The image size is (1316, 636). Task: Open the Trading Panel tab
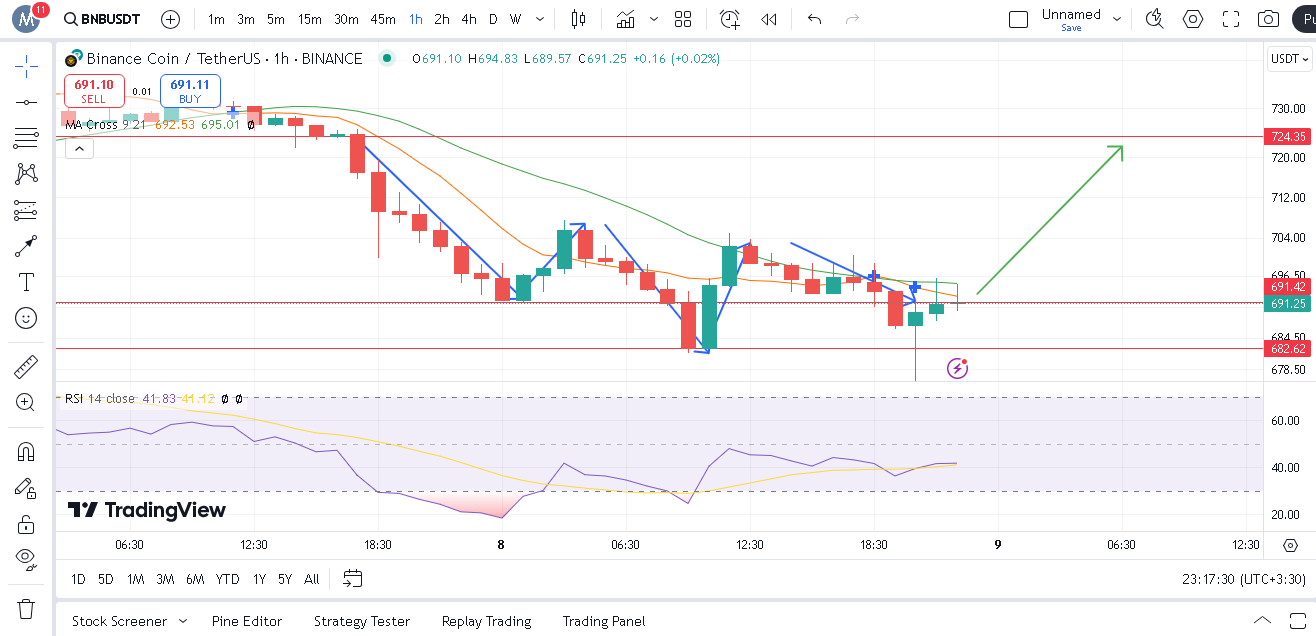pyautogui.click(x=604, y=621)
